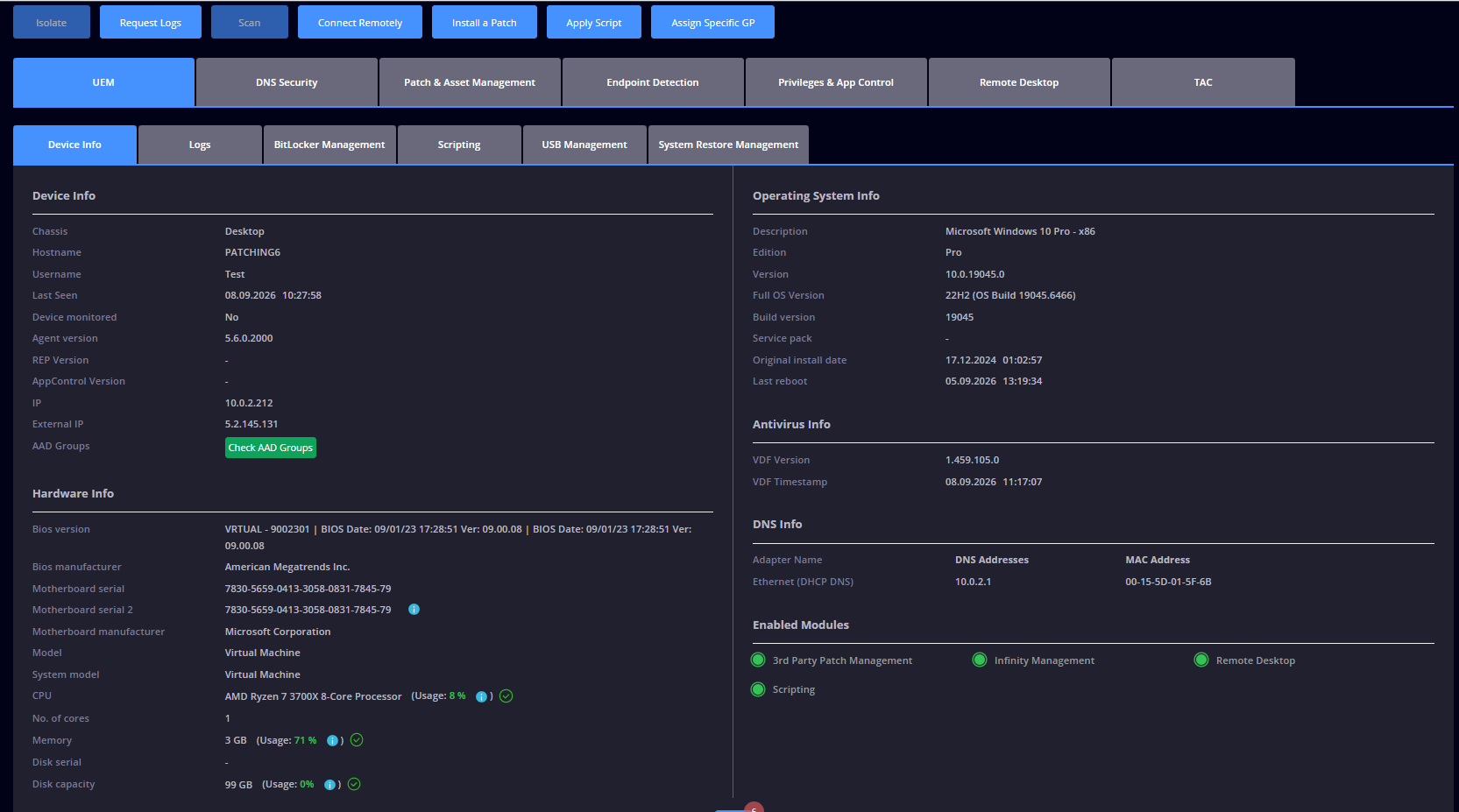Show Disk capacity usage info icon

click(x=329, y=785)
